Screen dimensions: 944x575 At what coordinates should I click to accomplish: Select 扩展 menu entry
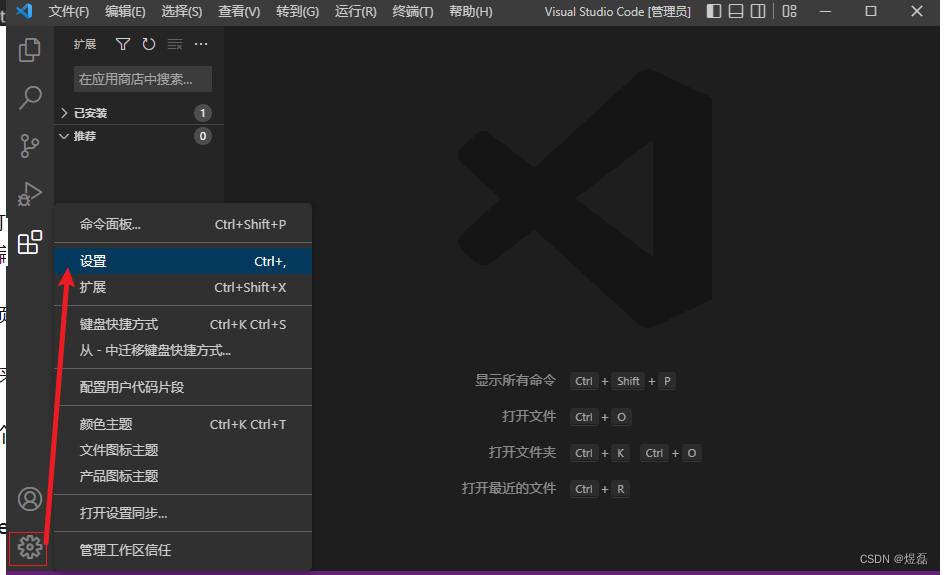click(x=183, y=288)
